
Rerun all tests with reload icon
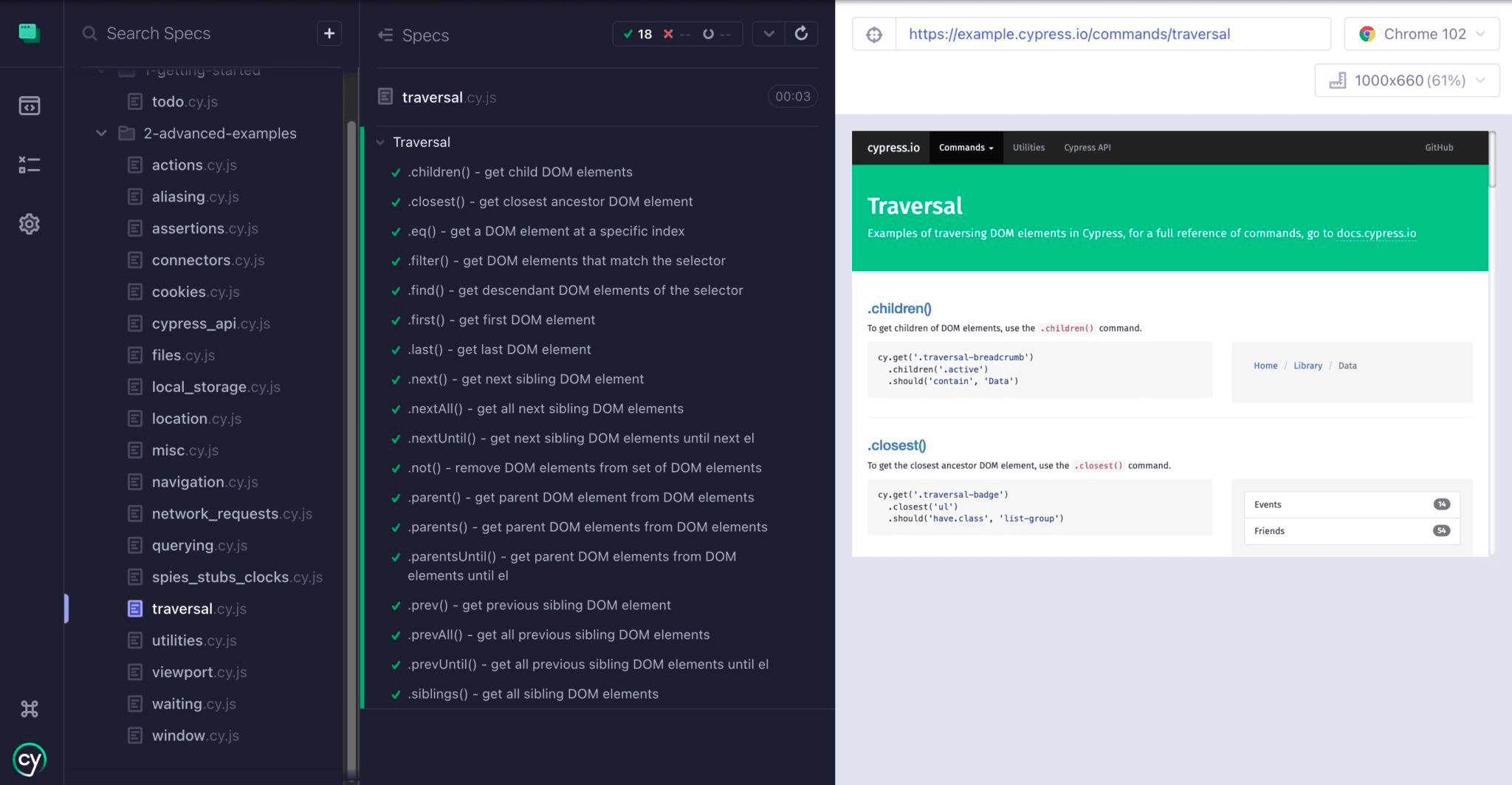[x=801, y=33]
